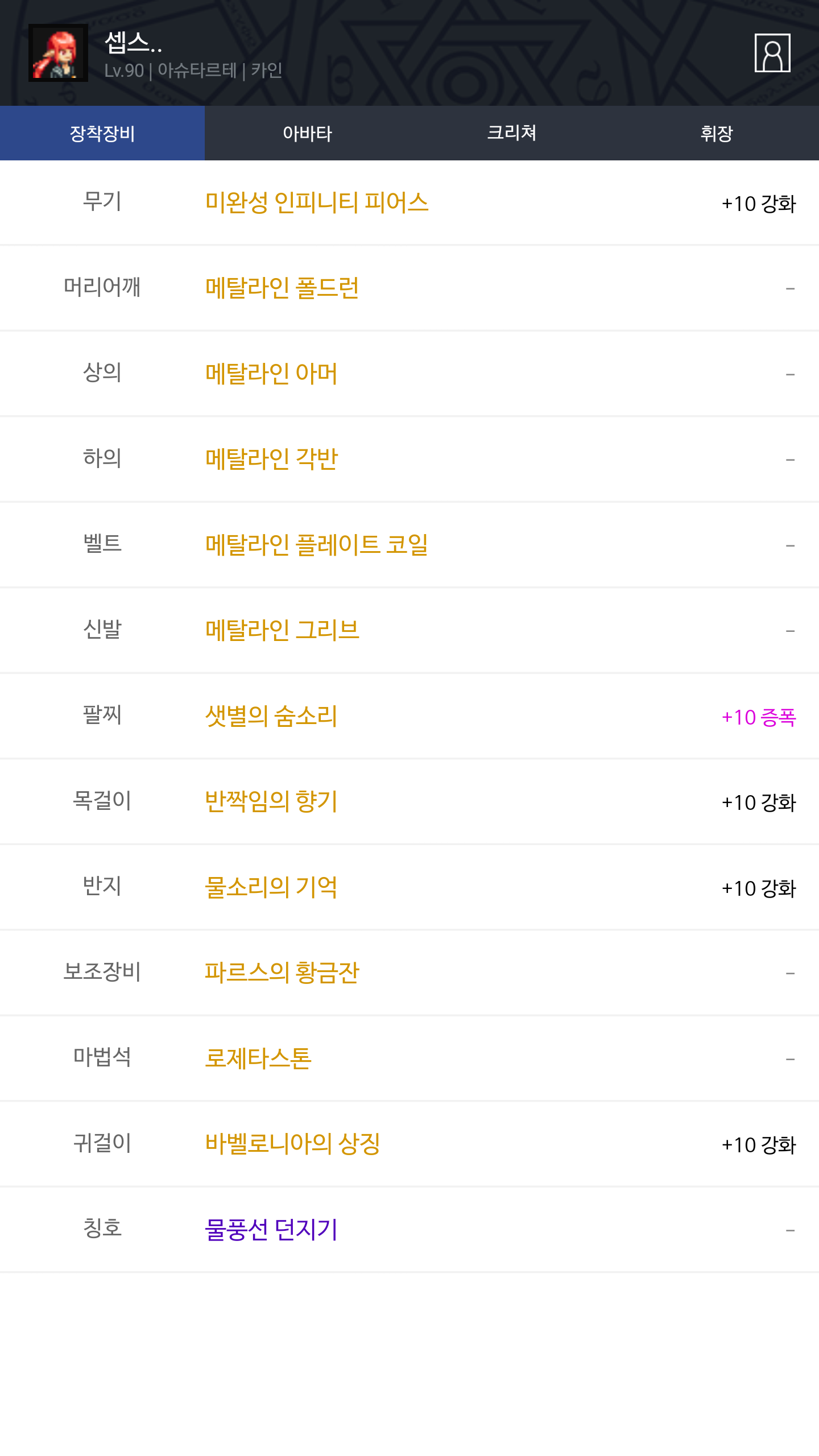The height and width of the screenshot is (1456, 819).
Task: View 메탈라인 아머 top armor
Action: click(271, 374)
